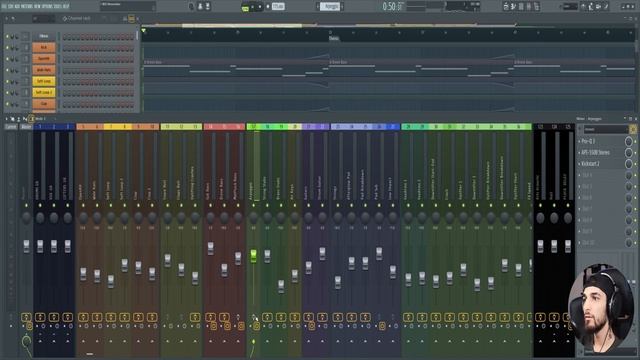The height and width of the screenshot is (360, 640).
Task: Select the Master mixer track header
Action: pyautogui.click(x=27, y=127)
